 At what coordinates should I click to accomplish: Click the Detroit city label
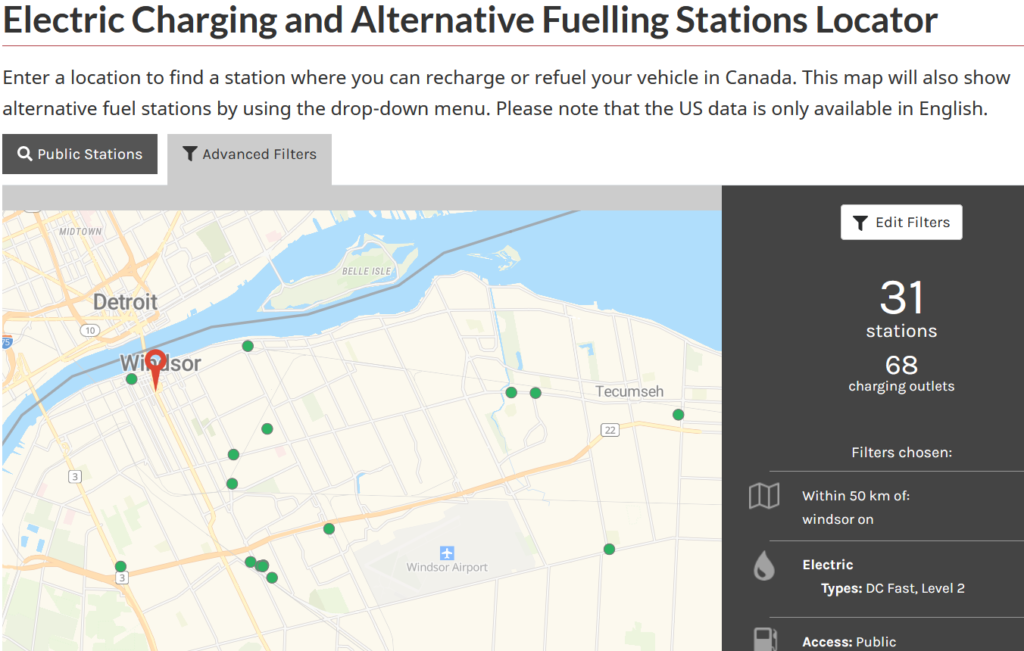point(125,302)
